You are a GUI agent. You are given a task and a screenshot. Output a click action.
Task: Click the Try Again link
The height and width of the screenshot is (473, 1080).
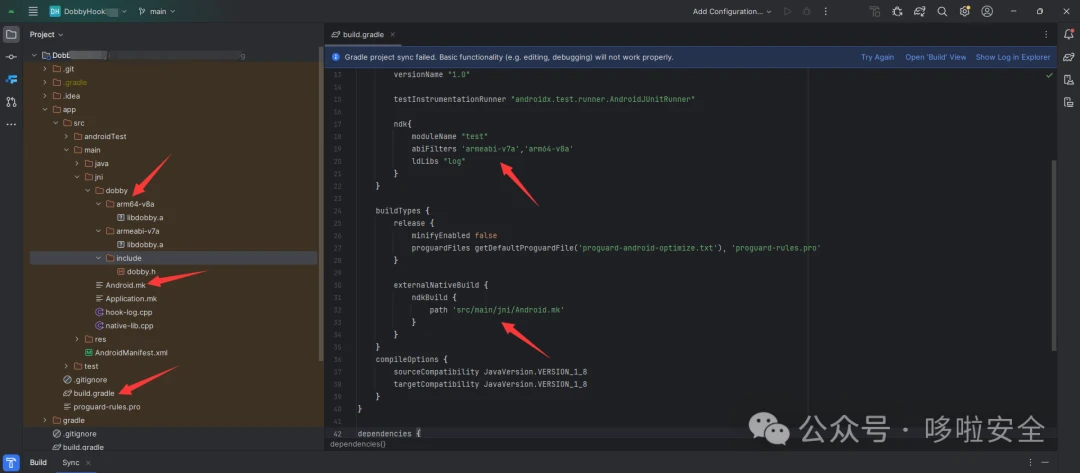click(x=878, y=57)
